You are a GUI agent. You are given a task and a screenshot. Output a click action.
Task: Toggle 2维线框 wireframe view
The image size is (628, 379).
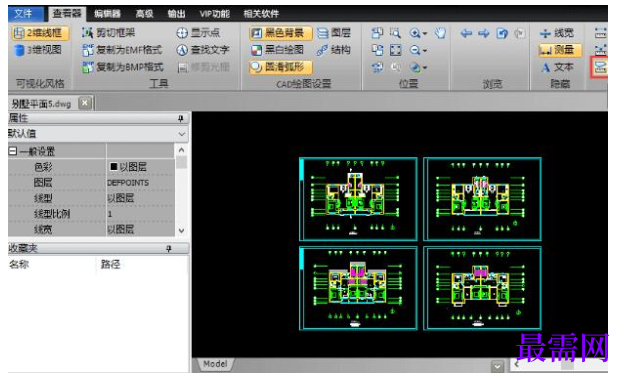point(40,33)
